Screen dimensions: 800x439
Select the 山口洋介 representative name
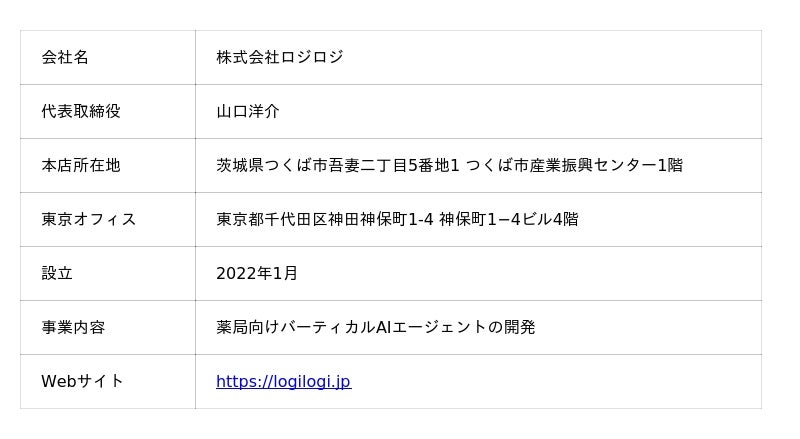click(x=248, y=111)
